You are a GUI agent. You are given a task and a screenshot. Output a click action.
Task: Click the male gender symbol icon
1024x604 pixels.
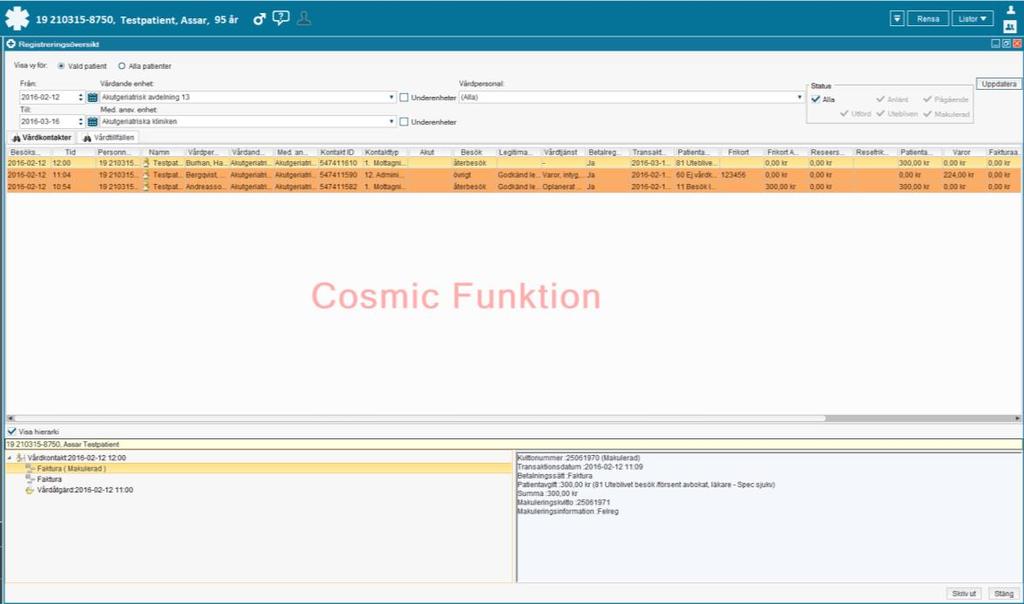pyautogui.click(x=259, y=19)
